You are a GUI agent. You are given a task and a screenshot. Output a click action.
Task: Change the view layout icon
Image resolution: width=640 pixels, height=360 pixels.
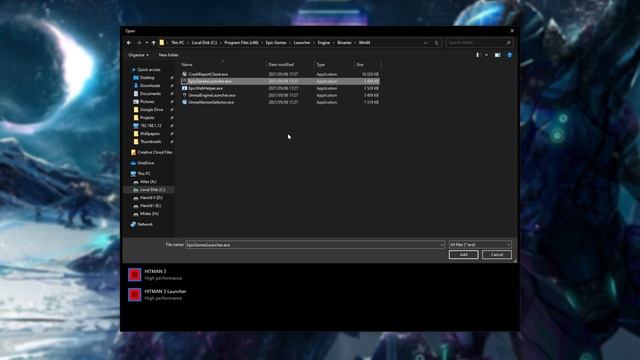[478, 55]
